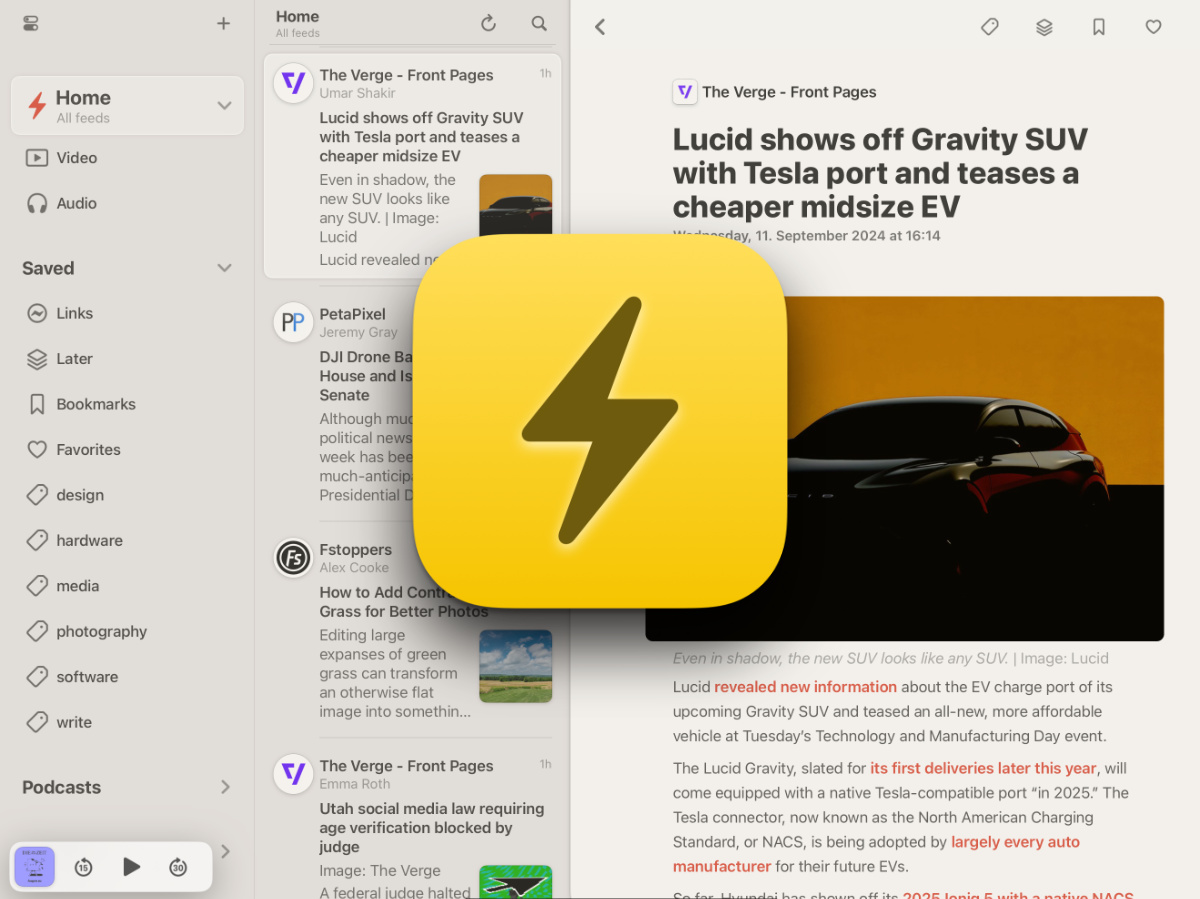1200x899 pixels.
Task: Open the Video section in sidebar
Action: (x=76, y=158)
